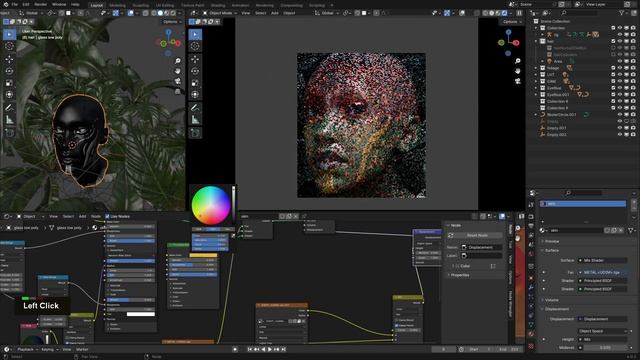Click the Displacement input link button
The width and height of the screenshot is (640, 360).
point(602,319)
